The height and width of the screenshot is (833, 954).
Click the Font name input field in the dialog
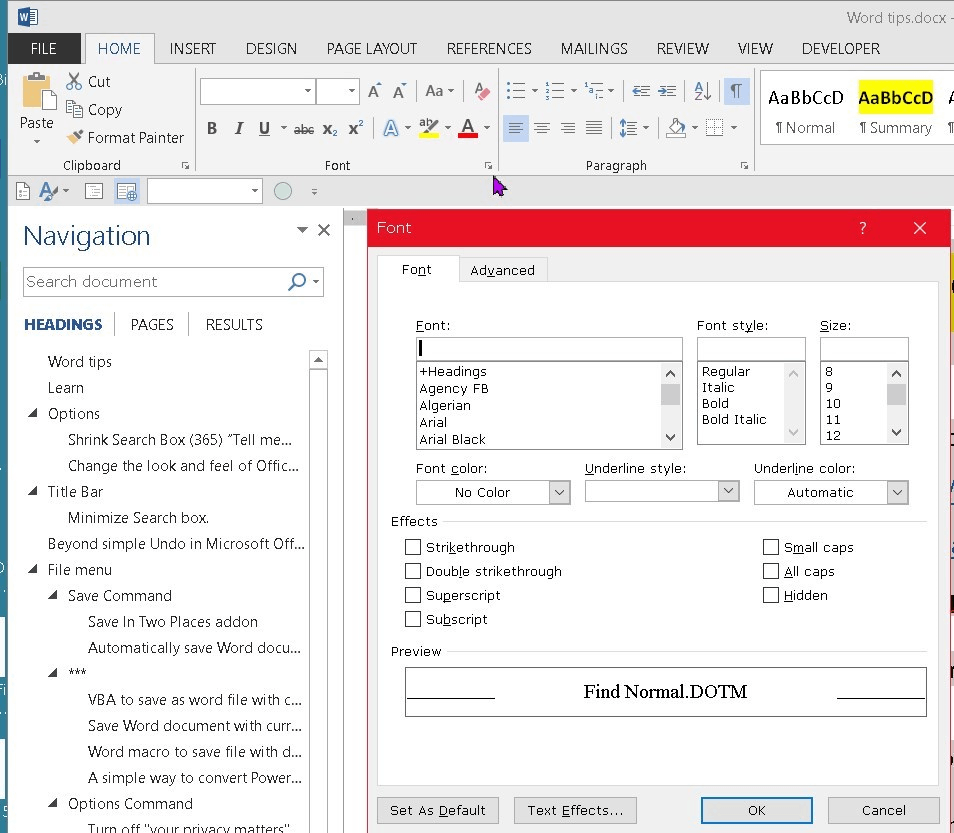549,349
